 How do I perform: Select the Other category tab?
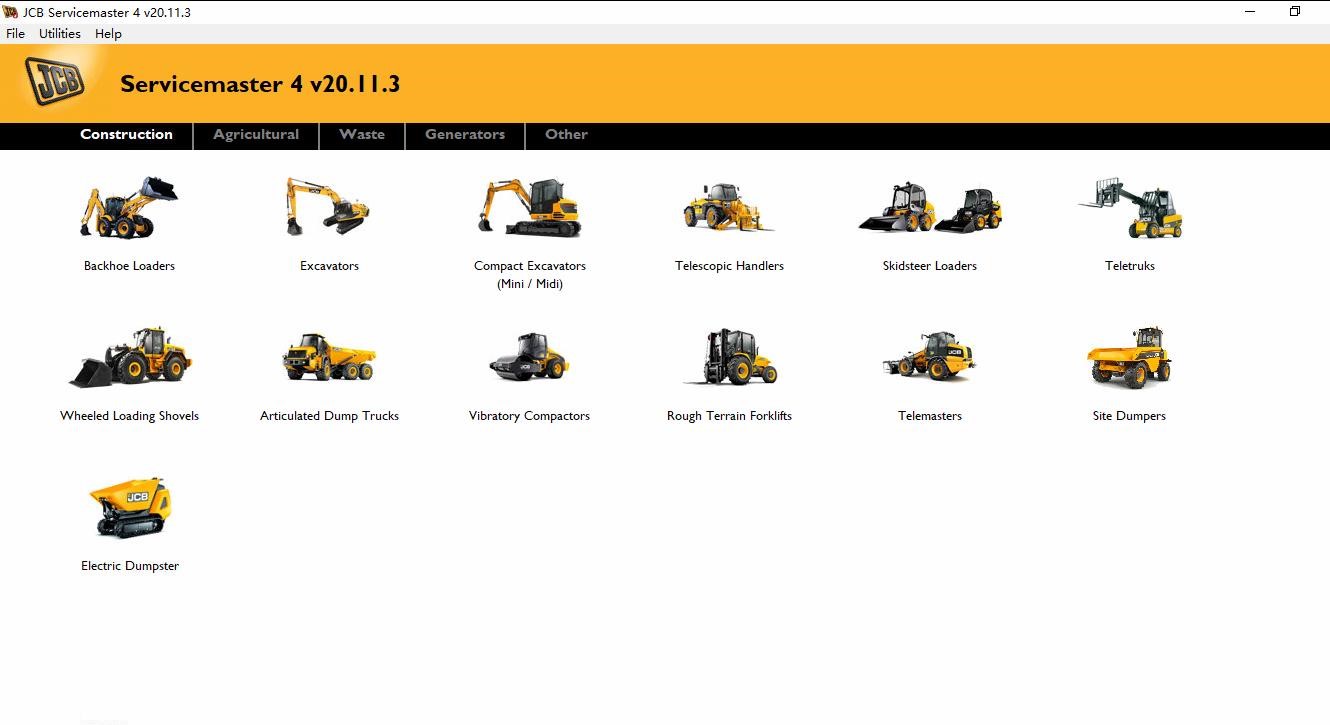pos(566,134)
